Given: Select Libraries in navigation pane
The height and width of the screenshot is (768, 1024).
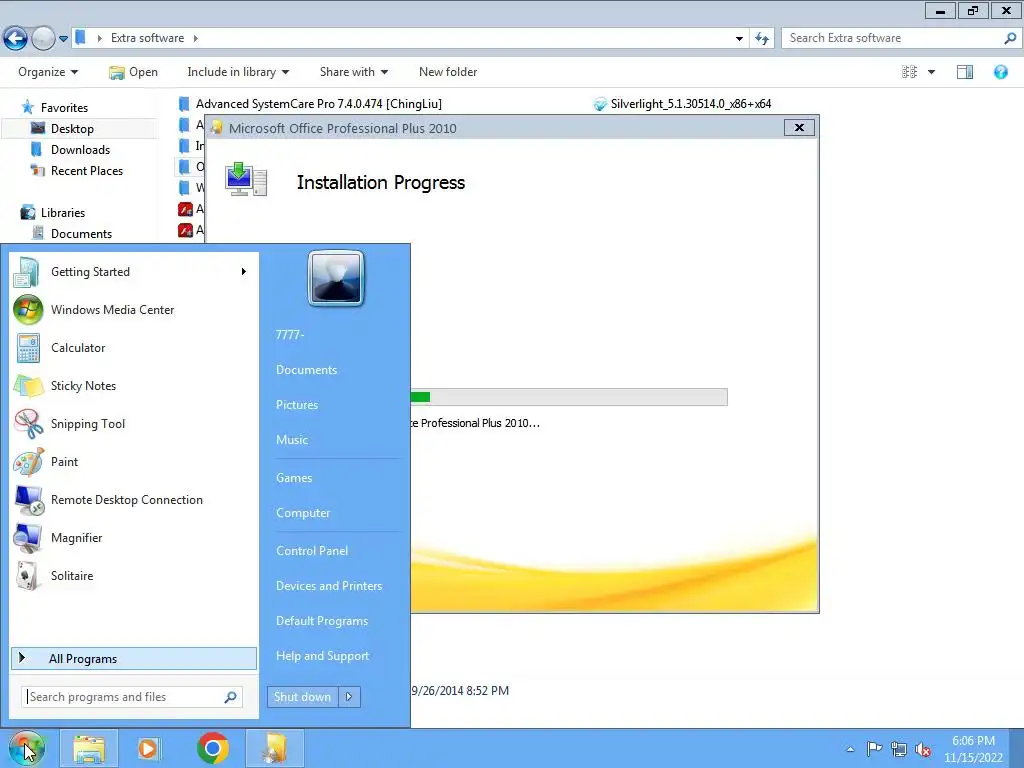Looking at the screenshot, I should point(63,213).
